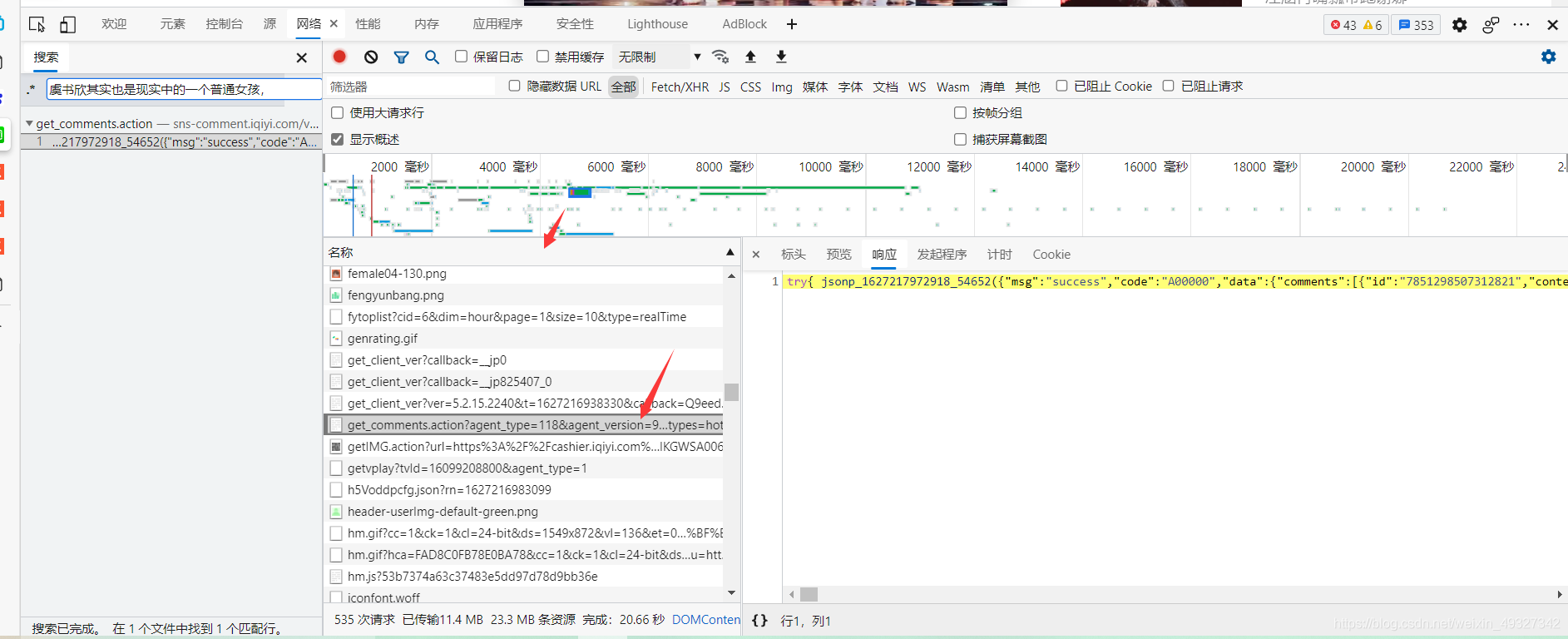Image resolution: width=1568 pixels, height=639 pixels.
Task: Select genrating.gif request row
Action: (x=523, y=339)
